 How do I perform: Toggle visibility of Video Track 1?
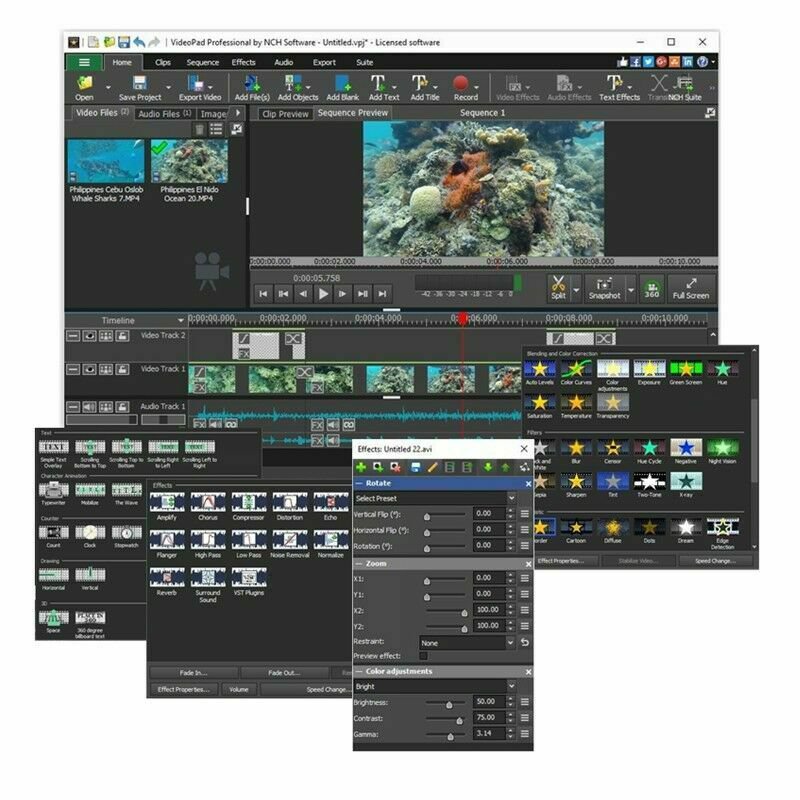pos(89,369)
